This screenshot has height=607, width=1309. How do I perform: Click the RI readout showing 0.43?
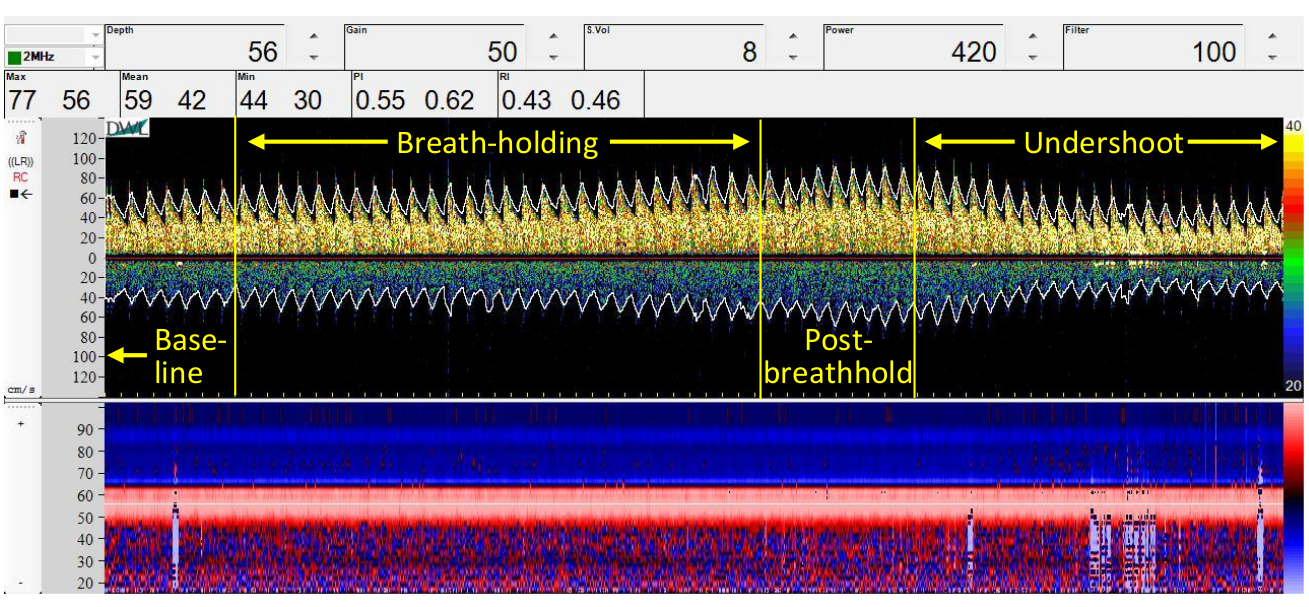click(526, 100)
